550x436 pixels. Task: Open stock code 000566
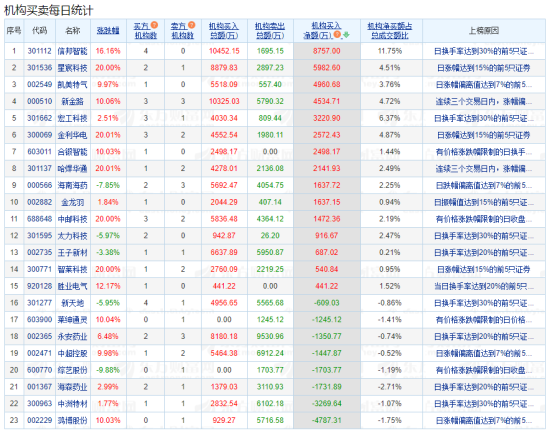tap(40, 185)
